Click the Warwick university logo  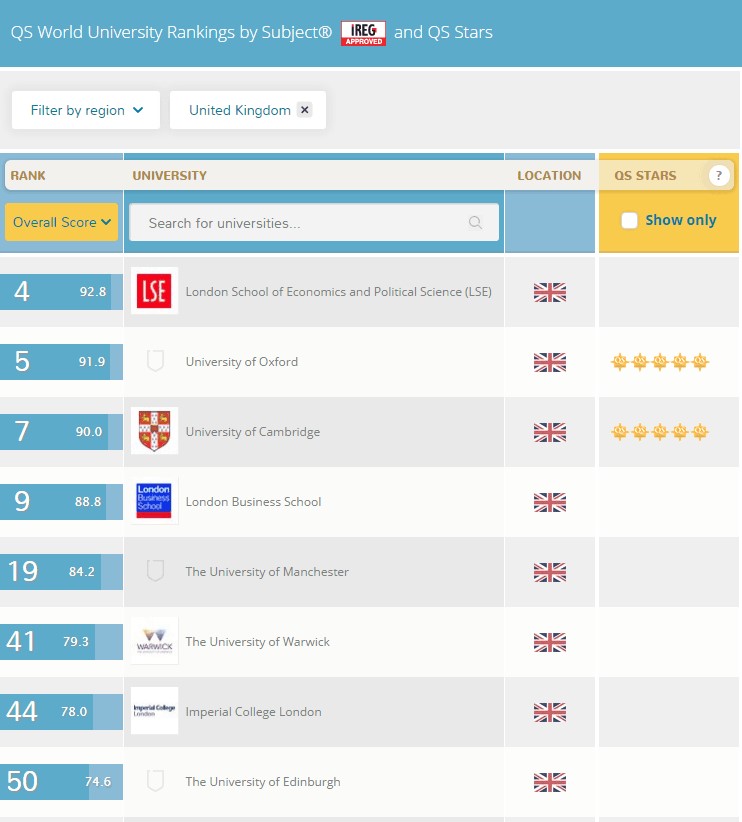click(x=154, y=641)
